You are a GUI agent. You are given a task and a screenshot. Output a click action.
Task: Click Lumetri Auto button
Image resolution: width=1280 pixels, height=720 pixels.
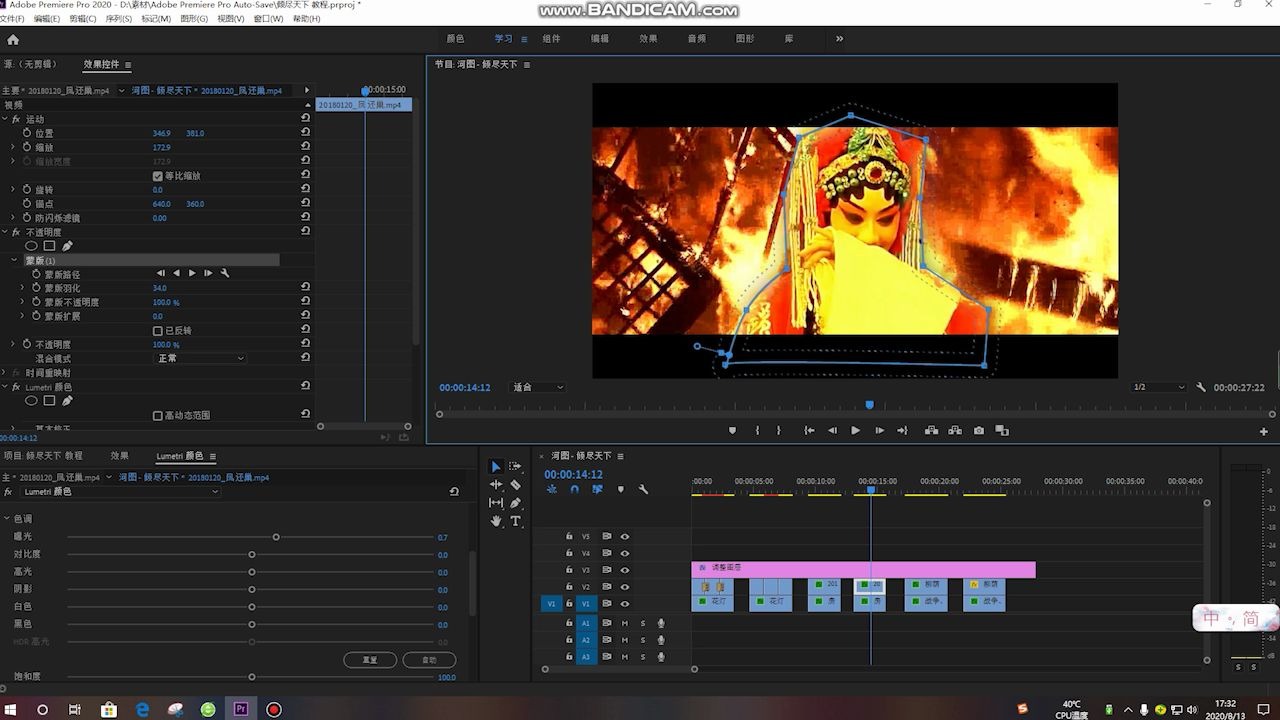430,660
